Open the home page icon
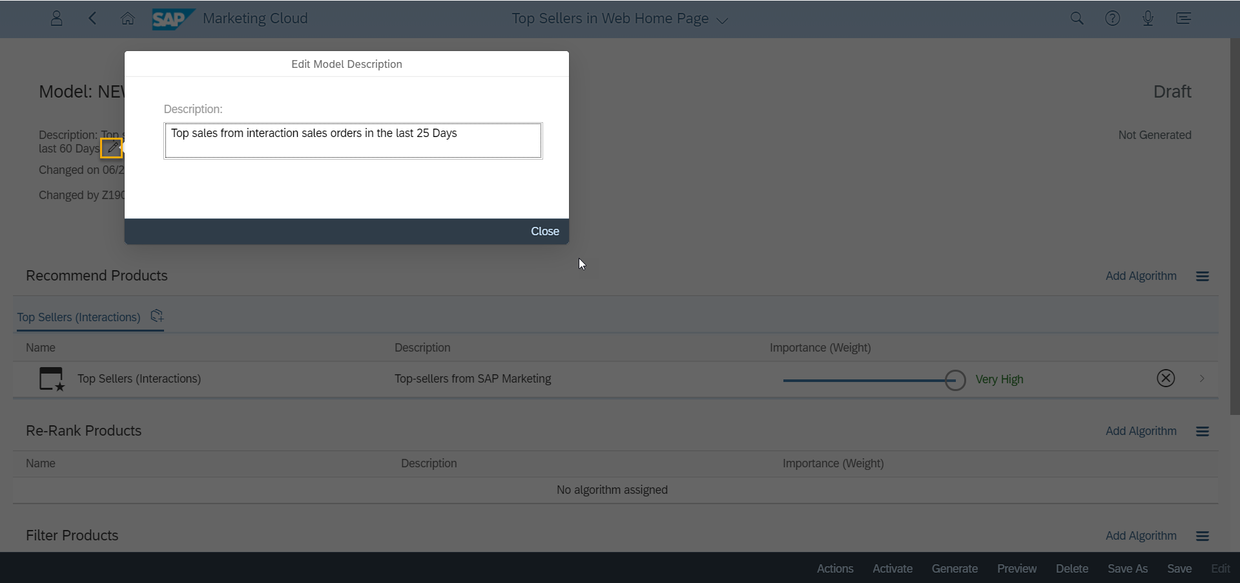This screenshot has height=583, width=1240. point(127,18)
